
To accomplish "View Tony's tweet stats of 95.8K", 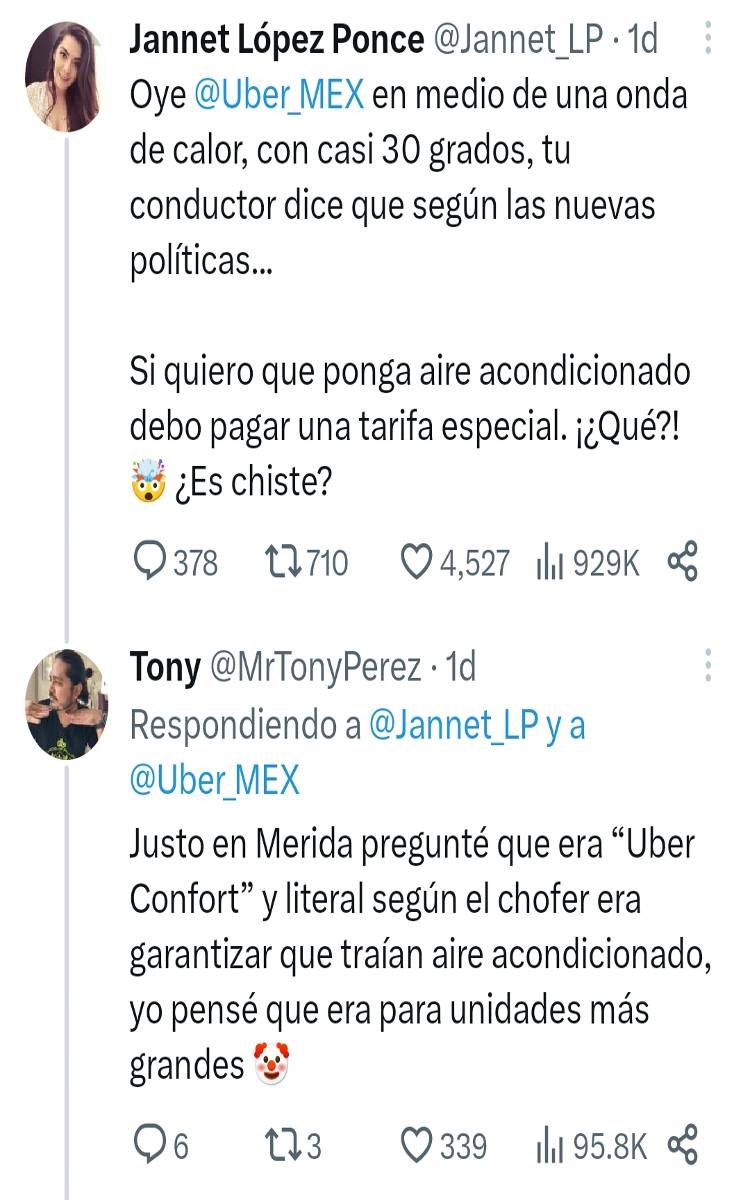I will 592,1144.
